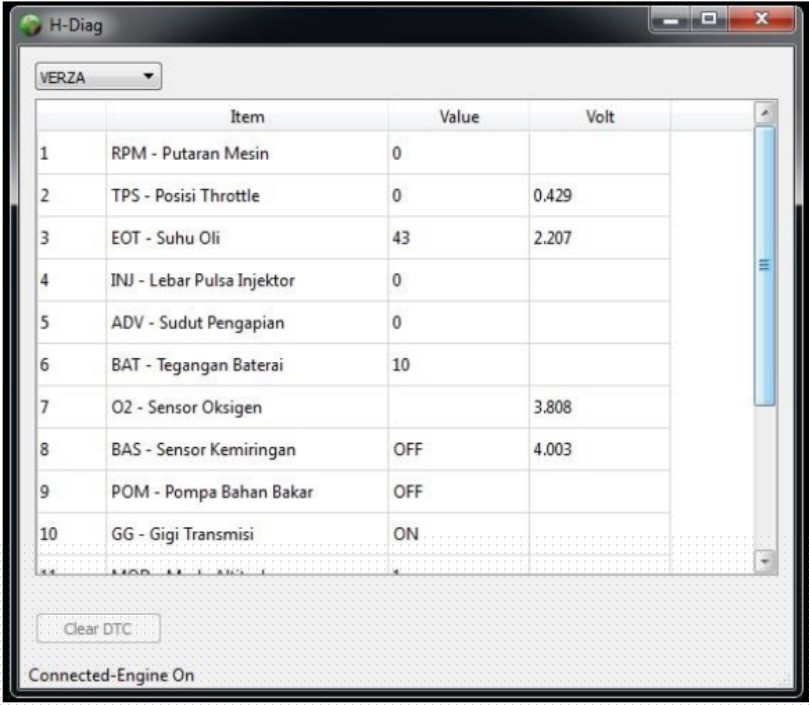Select the BAT - Tegangan Baterai row

196,366
